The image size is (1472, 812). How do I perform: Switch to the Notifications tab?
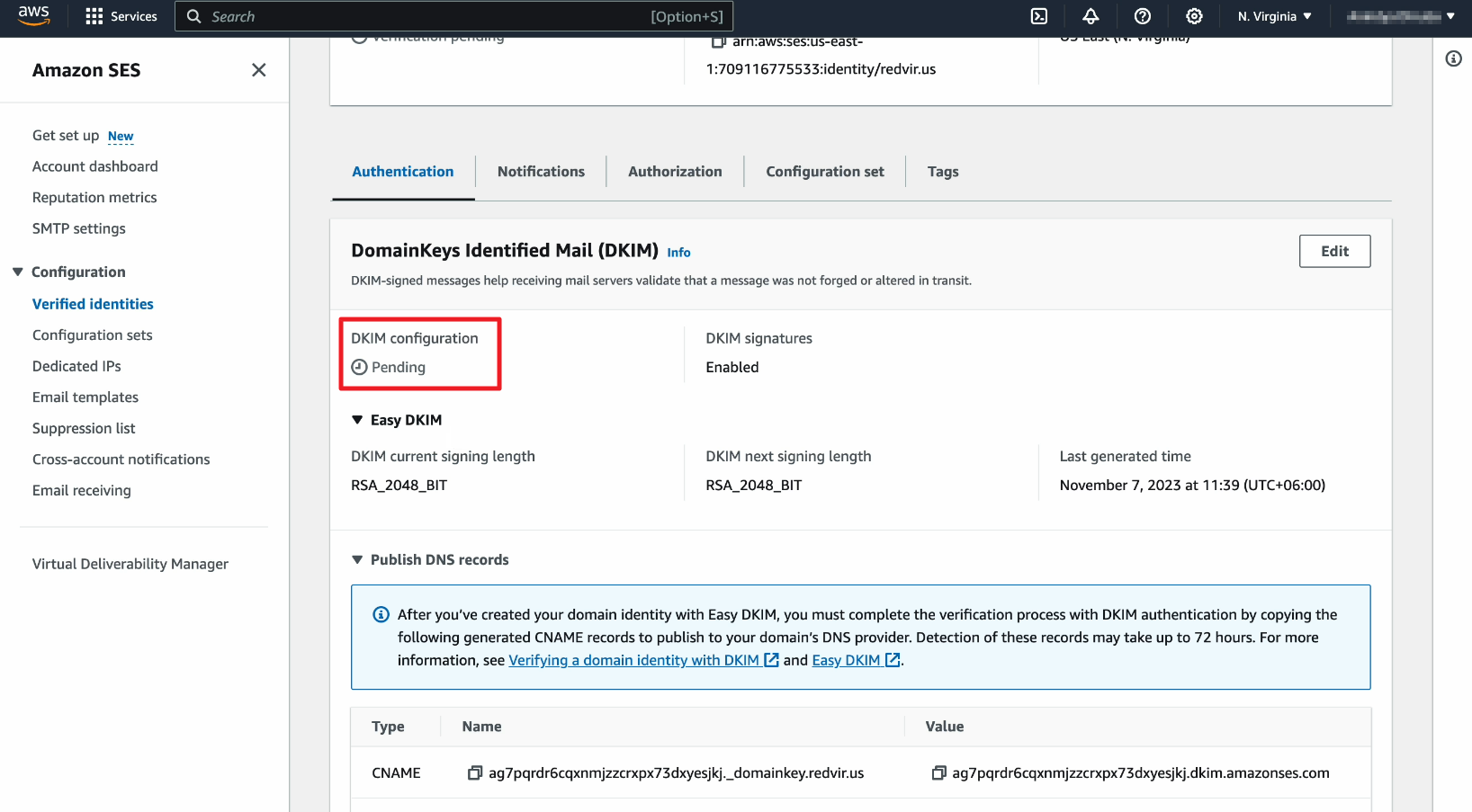point(541,172)
